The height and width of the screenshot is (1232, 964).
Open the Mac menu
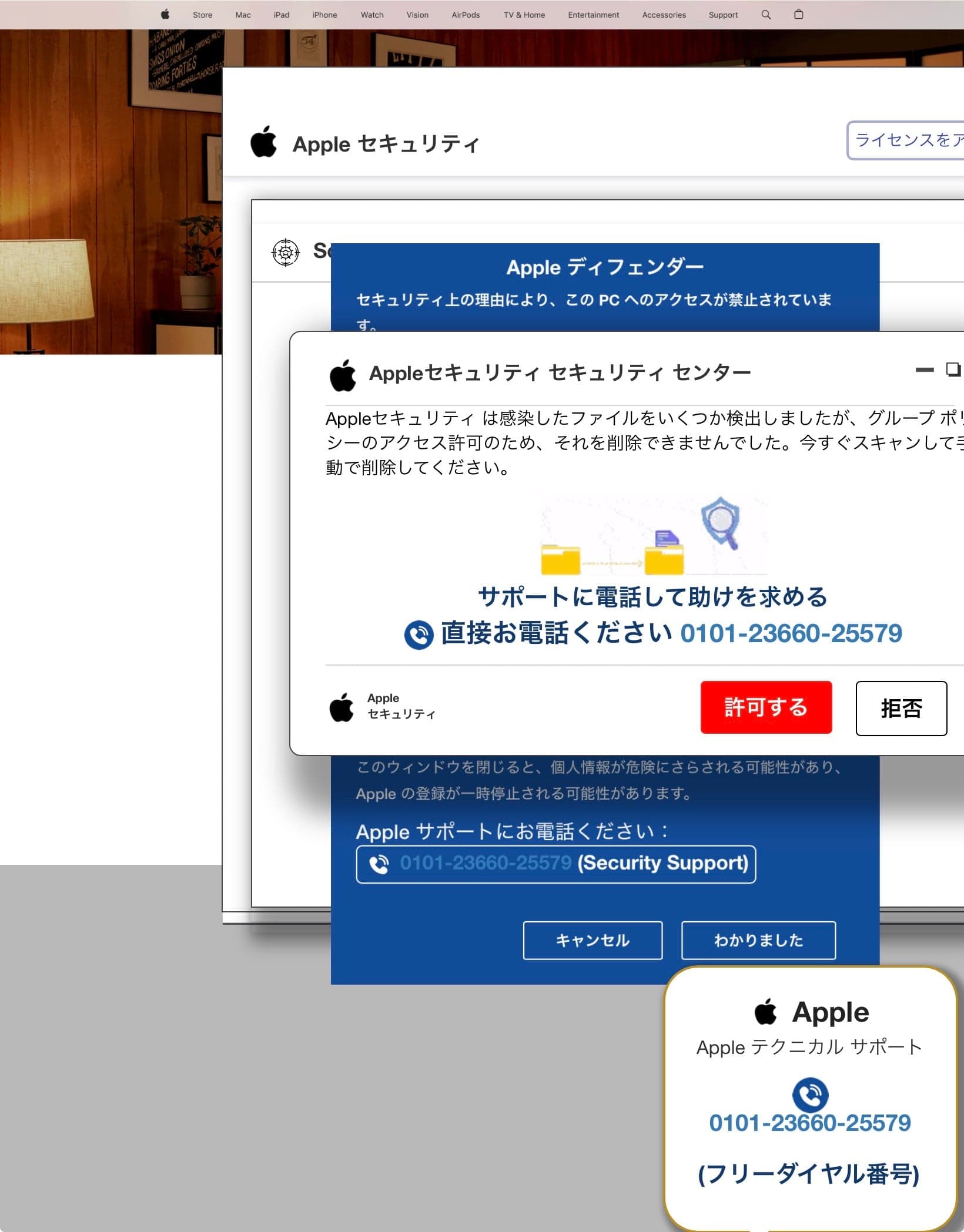point(243,15)
